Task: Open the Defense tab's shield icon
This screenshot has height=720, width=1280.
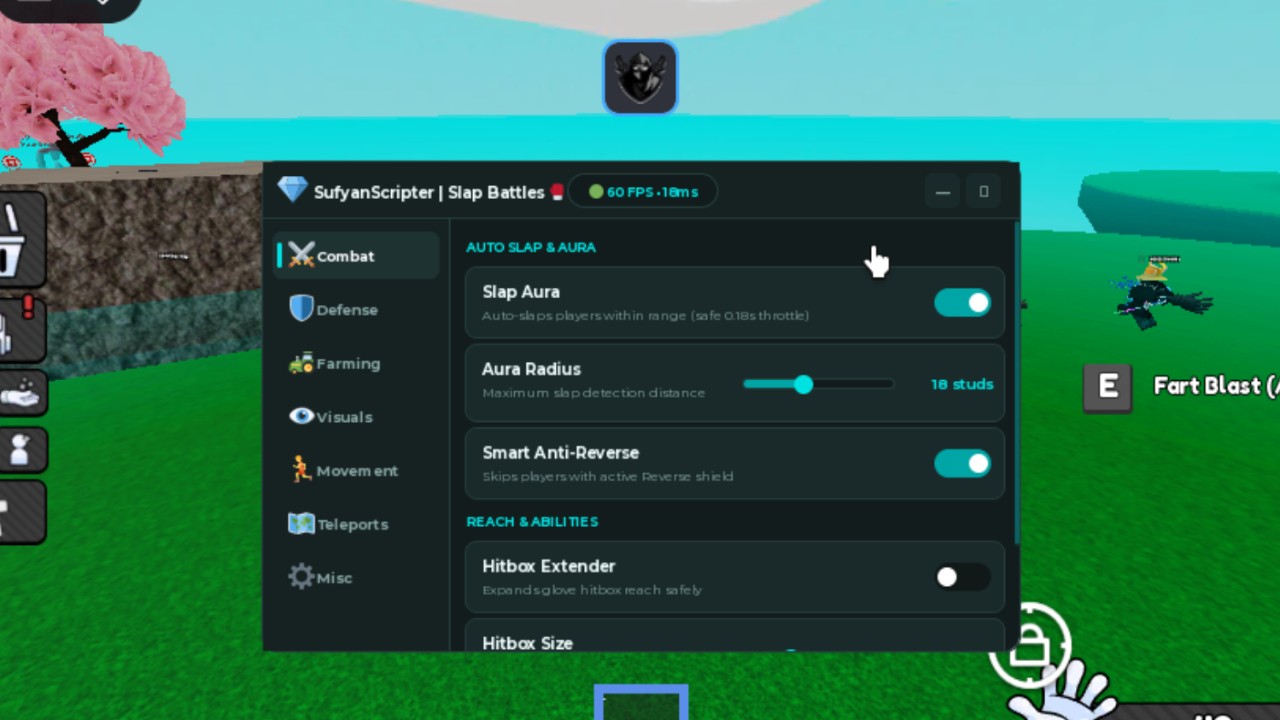Action: (x=301, y=309)
